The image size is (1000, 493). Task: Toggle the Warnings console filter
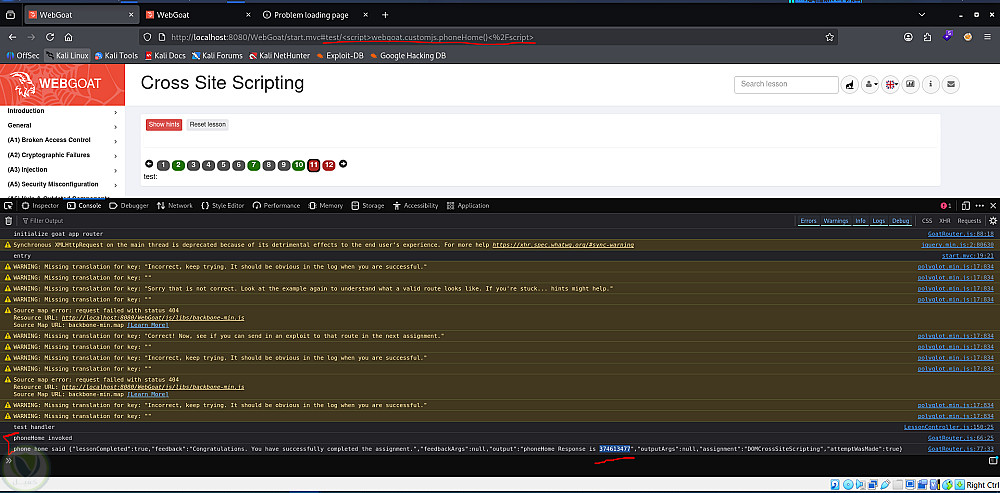[x=835, y=221]
